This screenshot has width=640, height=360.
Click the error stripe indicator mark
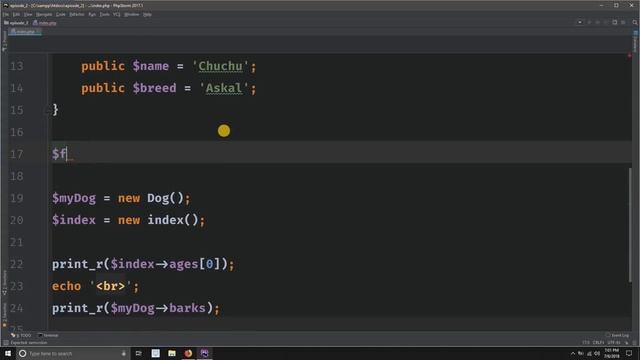click(x=630, y=56)
